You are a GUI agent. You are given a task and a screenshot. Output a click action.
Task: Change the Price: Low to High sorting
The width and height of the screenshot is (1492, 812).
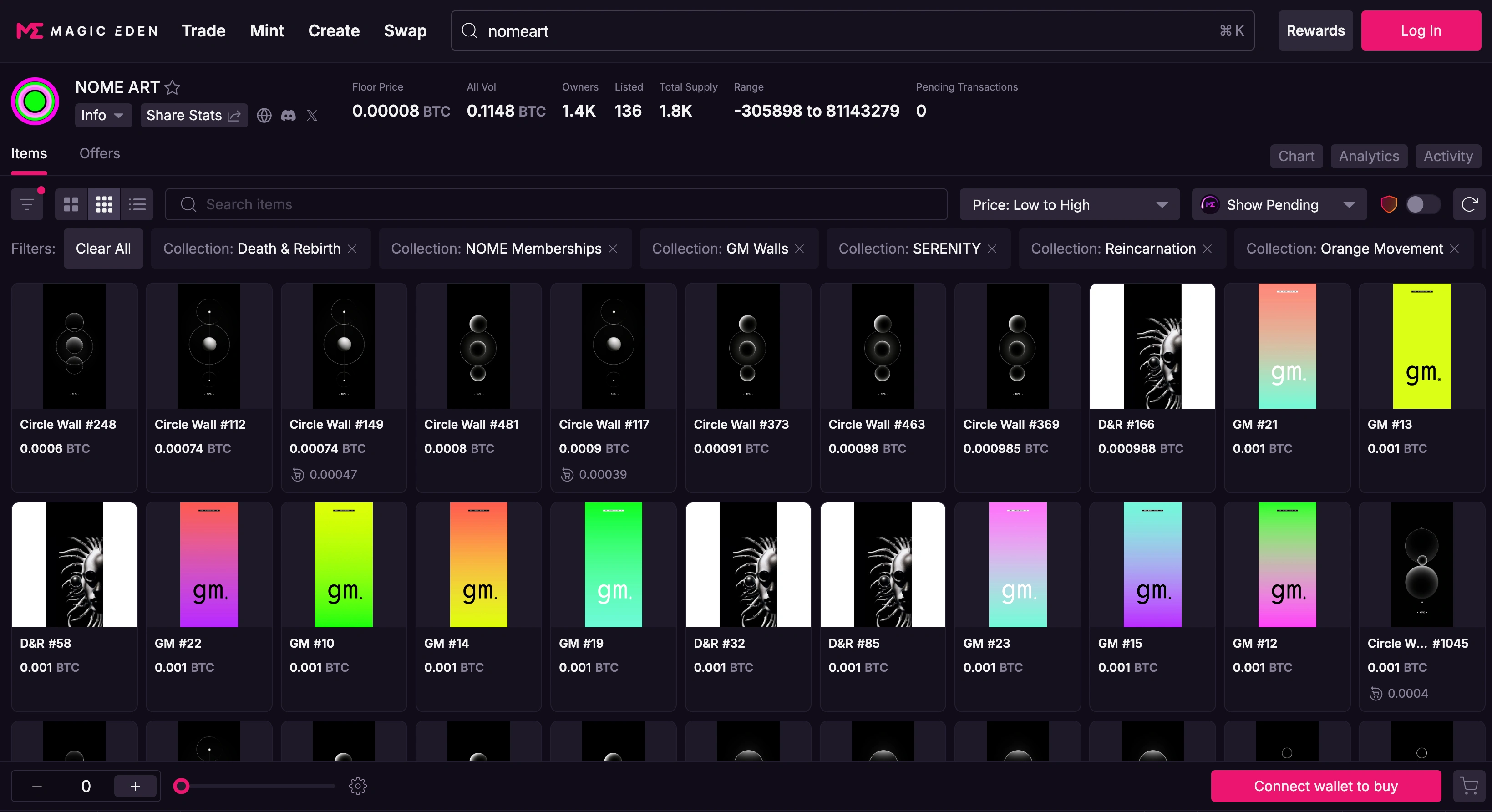[1069, 204]
